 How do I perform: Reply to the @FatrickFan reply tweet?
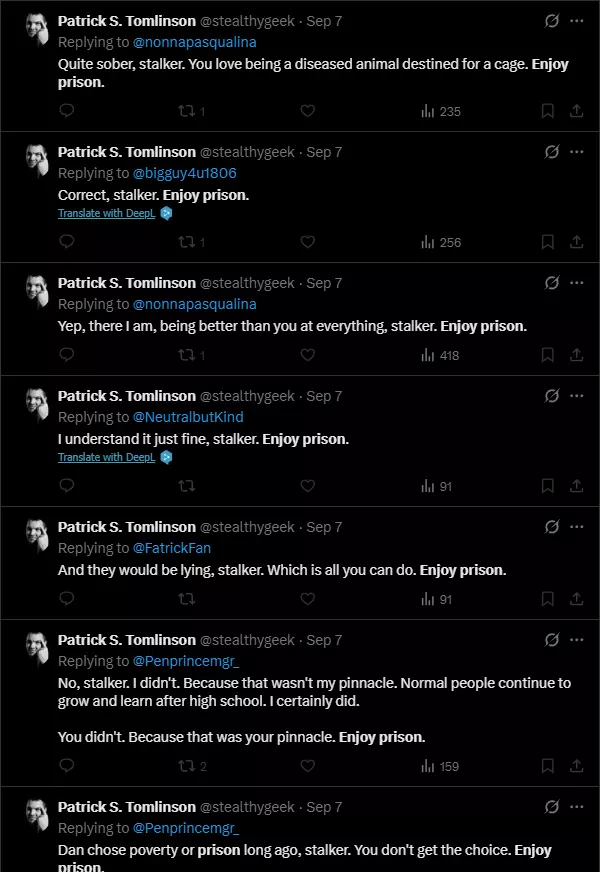click(67, 598)
